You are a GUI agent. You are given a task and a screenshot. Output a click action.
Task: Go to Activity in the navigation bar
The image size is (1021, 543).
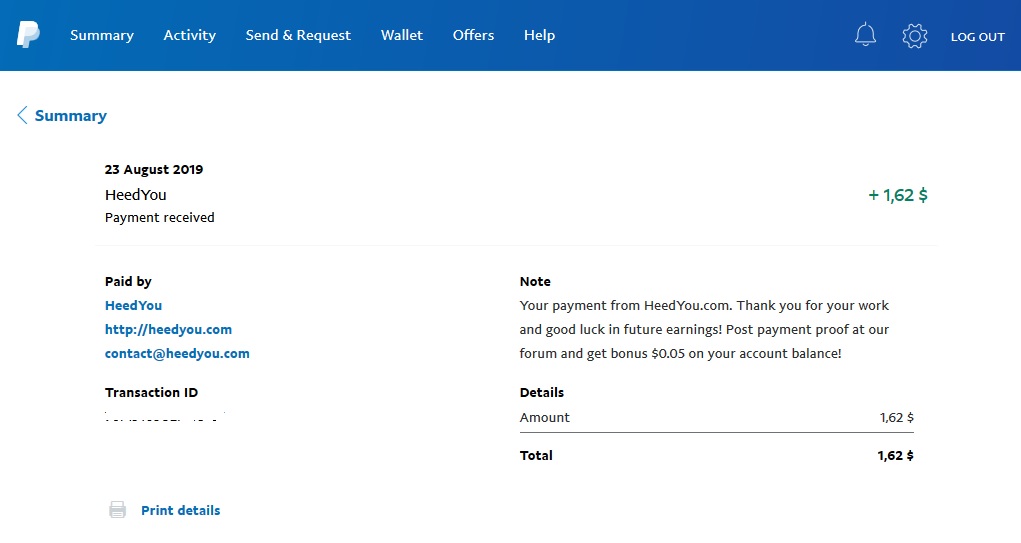point(189,35)
